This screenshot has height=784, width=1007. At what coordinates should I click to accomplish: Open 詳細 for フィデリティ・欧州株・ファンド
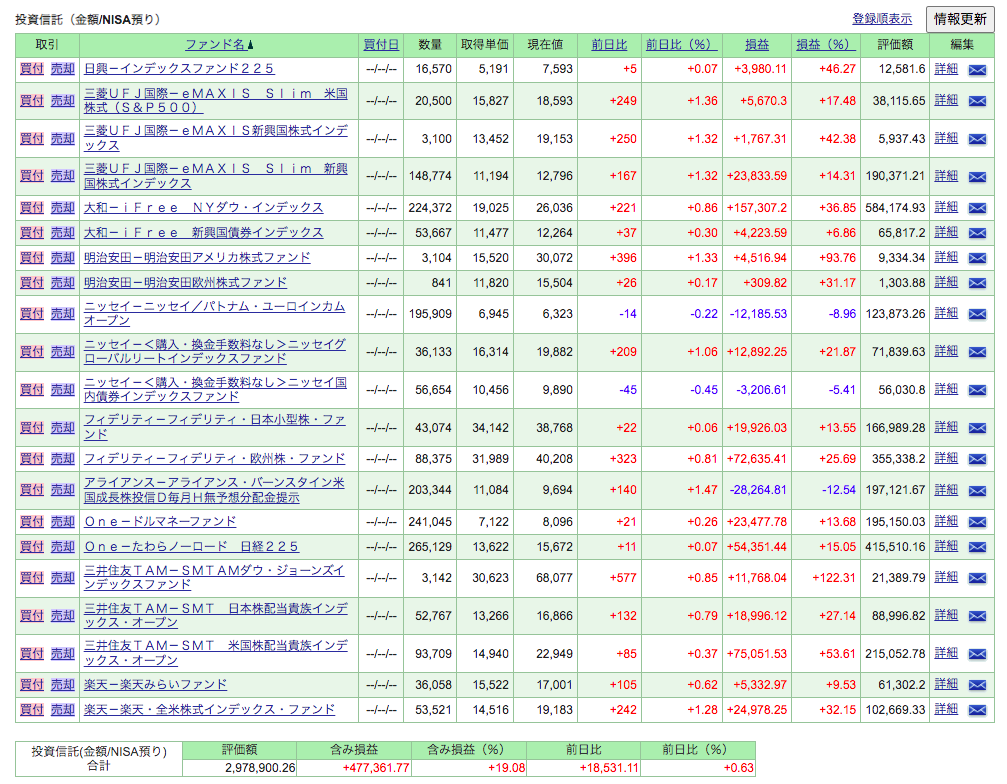[946, 458]
